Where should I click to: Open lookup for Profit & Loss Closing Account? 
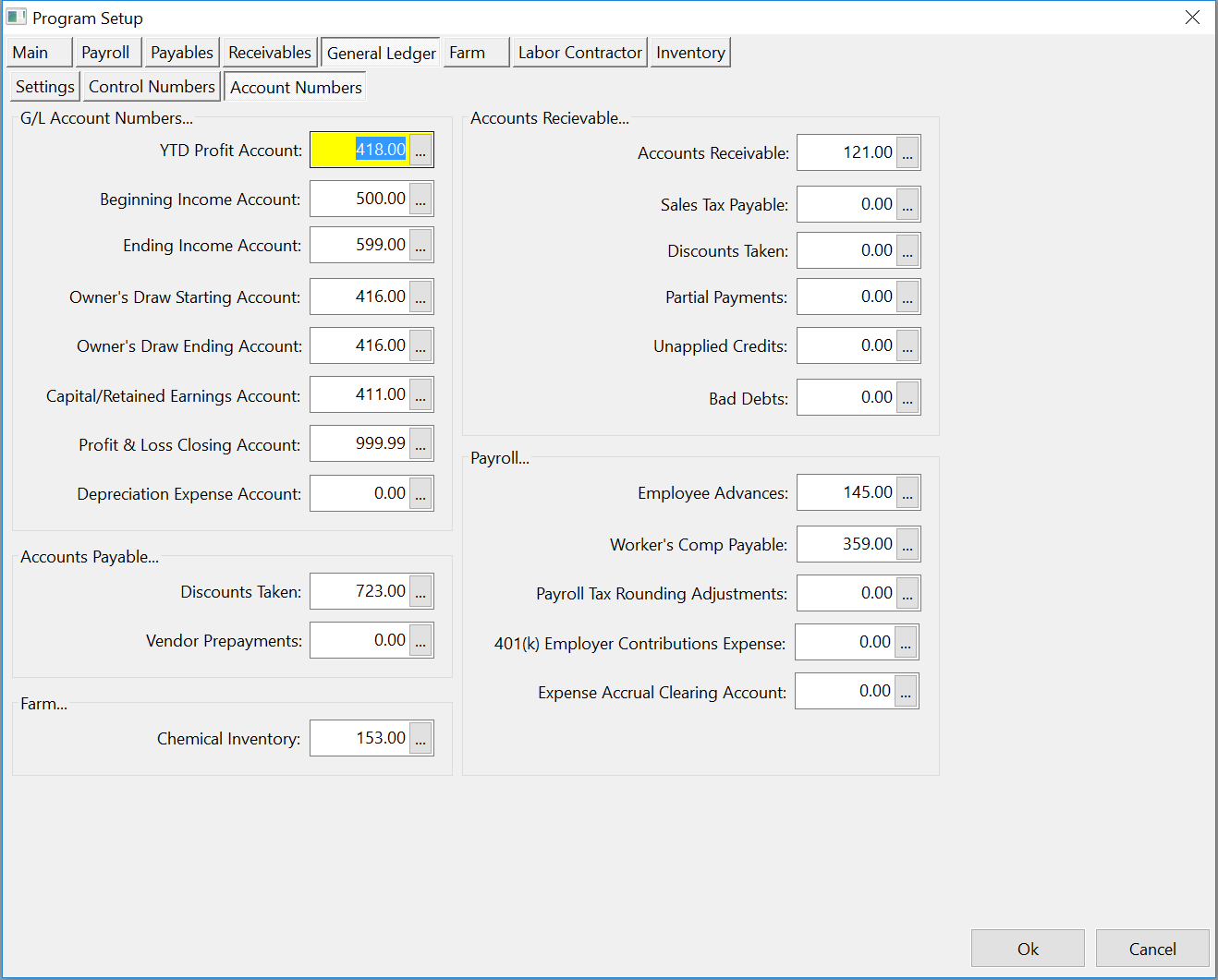point(420,443)
